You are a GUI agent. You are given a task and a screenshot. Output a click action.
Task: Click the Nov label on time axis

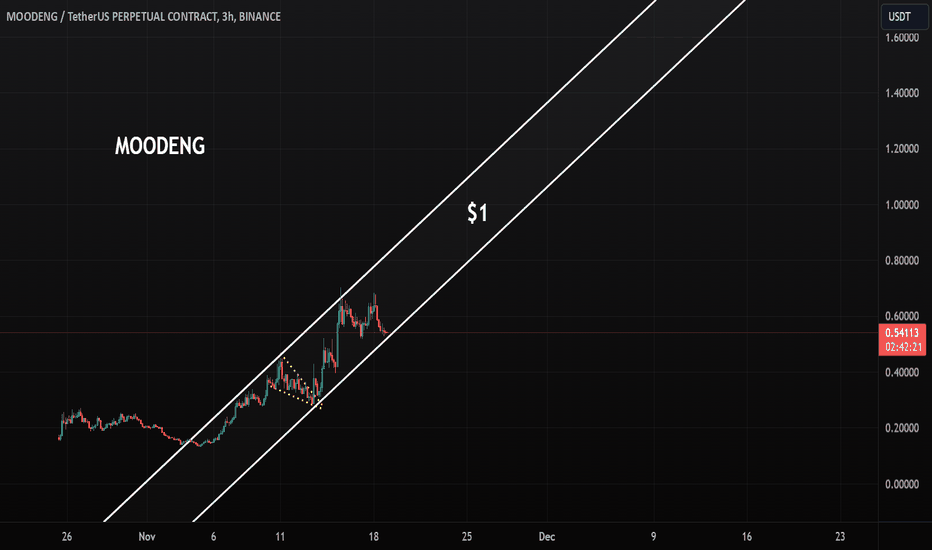tap(147, 536)
